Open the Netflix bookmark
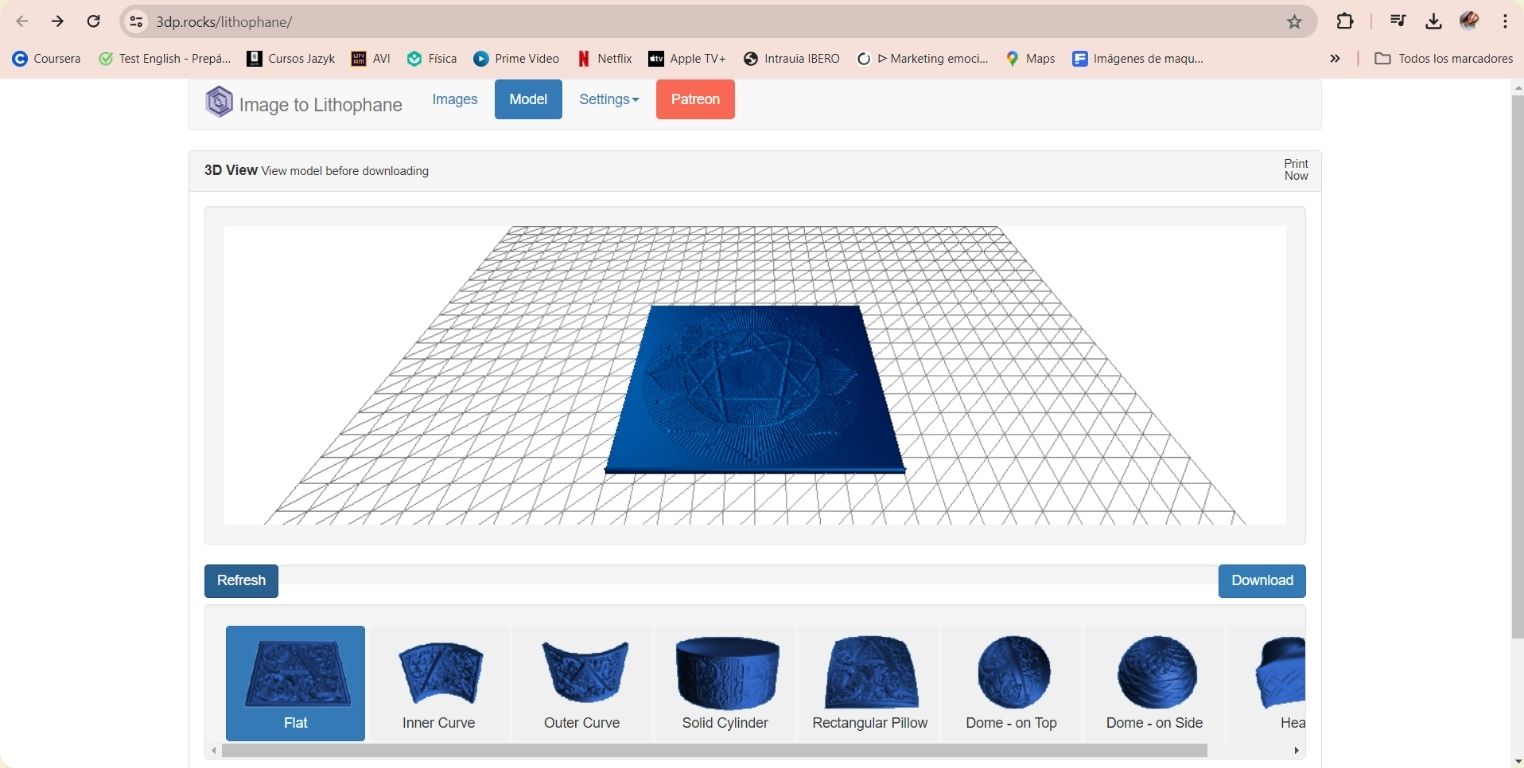This screenshot has width=1524, height=768. pos(605,59)
